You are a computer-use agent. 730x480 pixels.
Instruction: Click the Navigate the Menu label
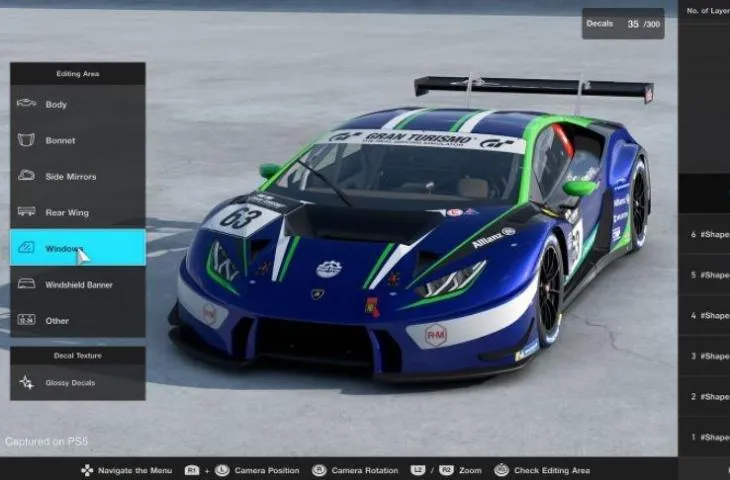point(135,471)
